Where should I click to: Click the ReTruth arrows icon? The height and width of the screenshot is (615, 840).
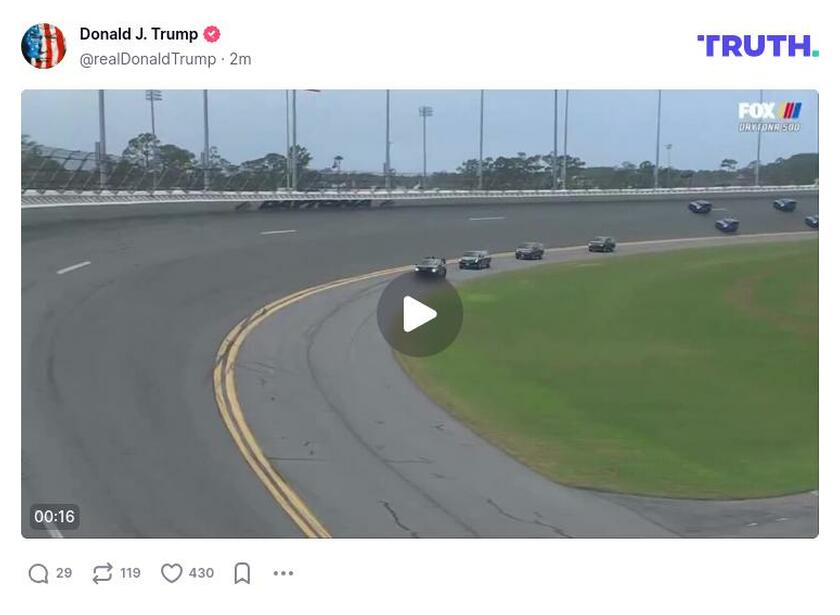102,573
